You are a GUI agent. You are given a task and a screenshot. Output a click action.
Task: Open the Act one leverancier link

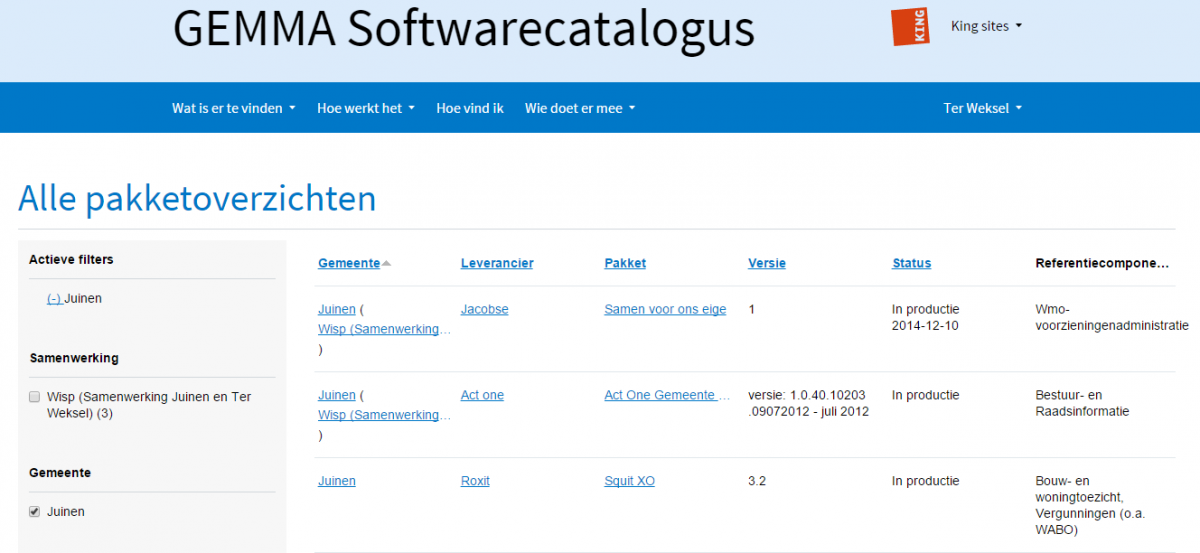482,395
